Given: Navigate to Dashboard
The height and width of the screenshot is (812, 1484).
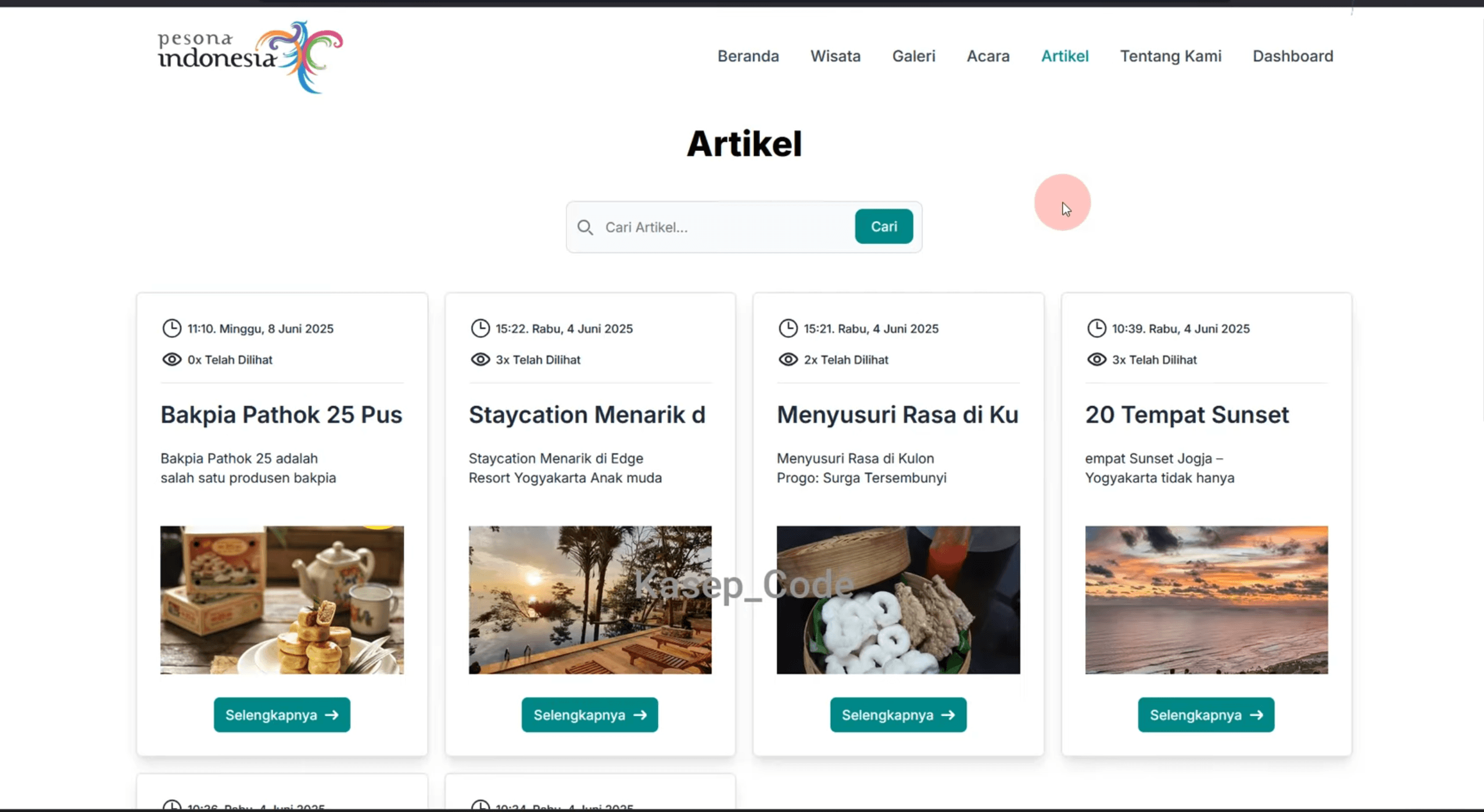Looking at the screenshot, I should (x=1292, y=56).
